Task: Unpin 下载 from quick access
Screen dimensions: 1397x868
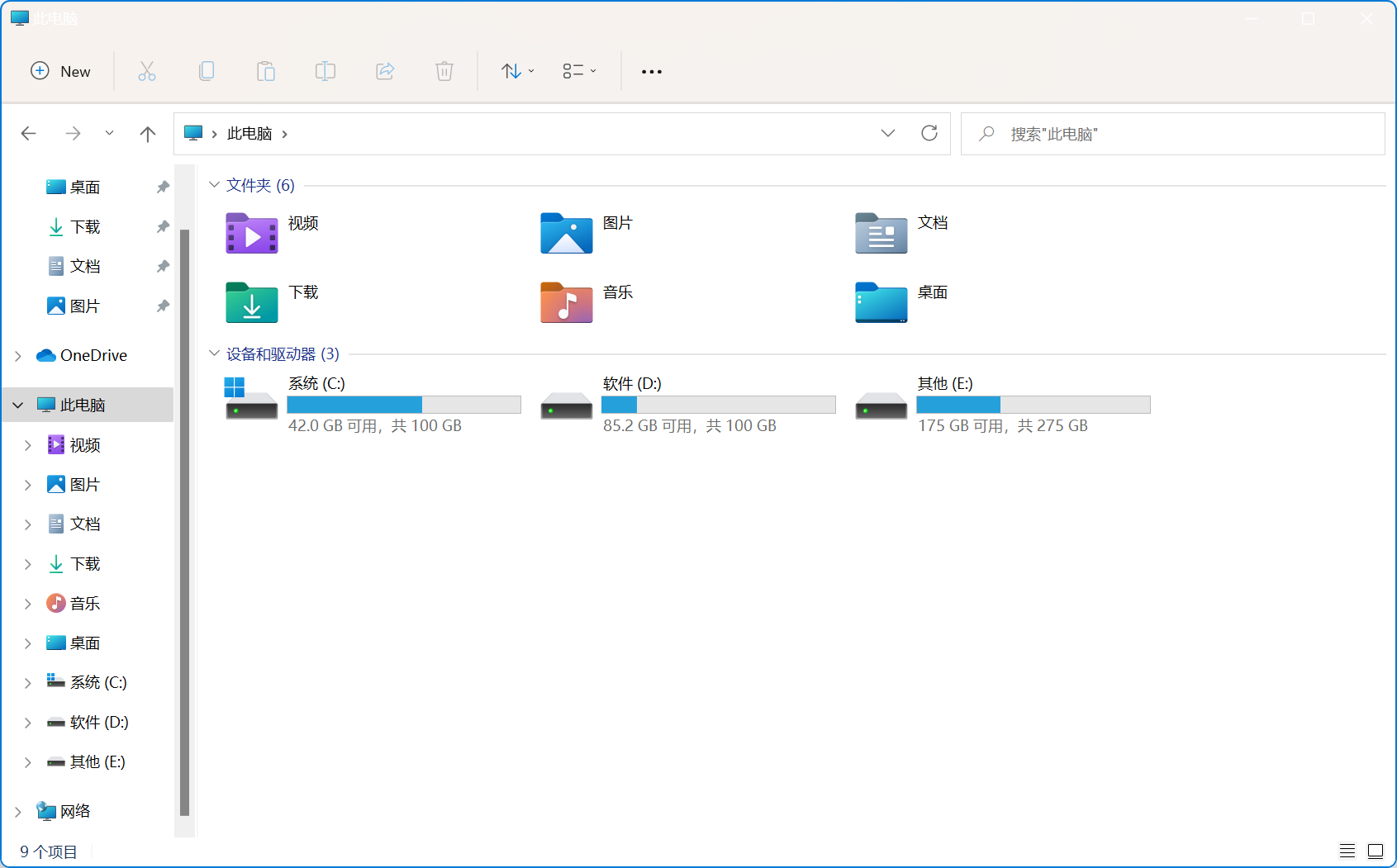Action: (162, 226)
